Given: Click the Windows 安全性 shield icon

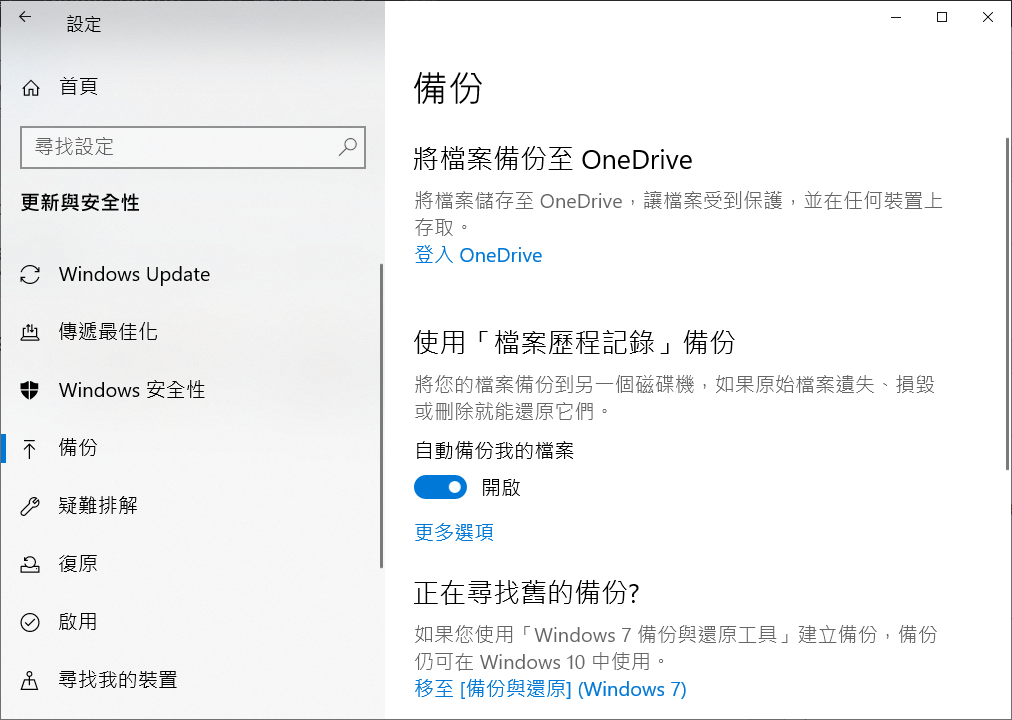Looking at the screenshot, I should click(x=30, y=390).
